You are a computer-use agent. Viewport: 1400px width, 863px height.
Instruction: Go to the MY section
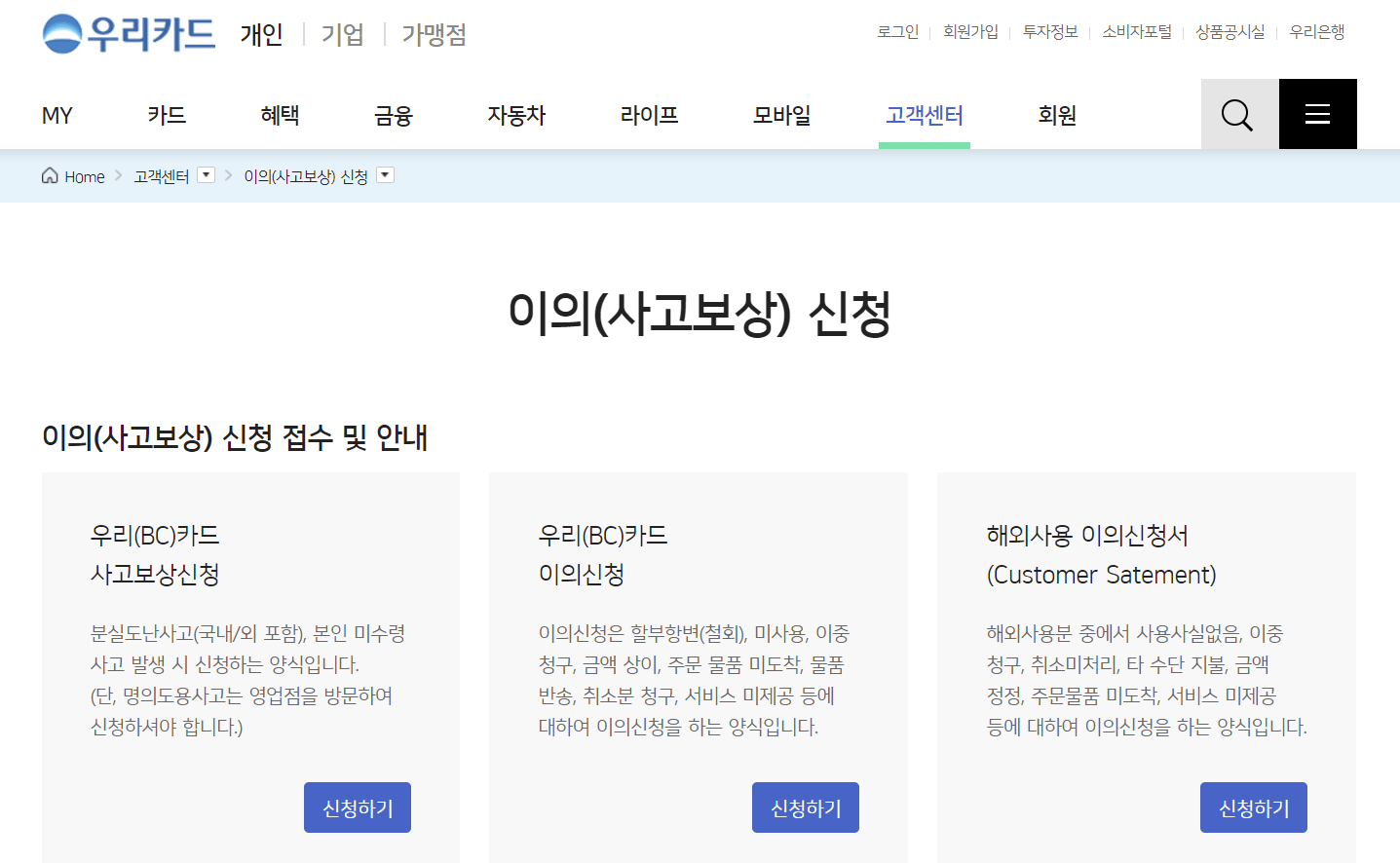coord(56,114)
